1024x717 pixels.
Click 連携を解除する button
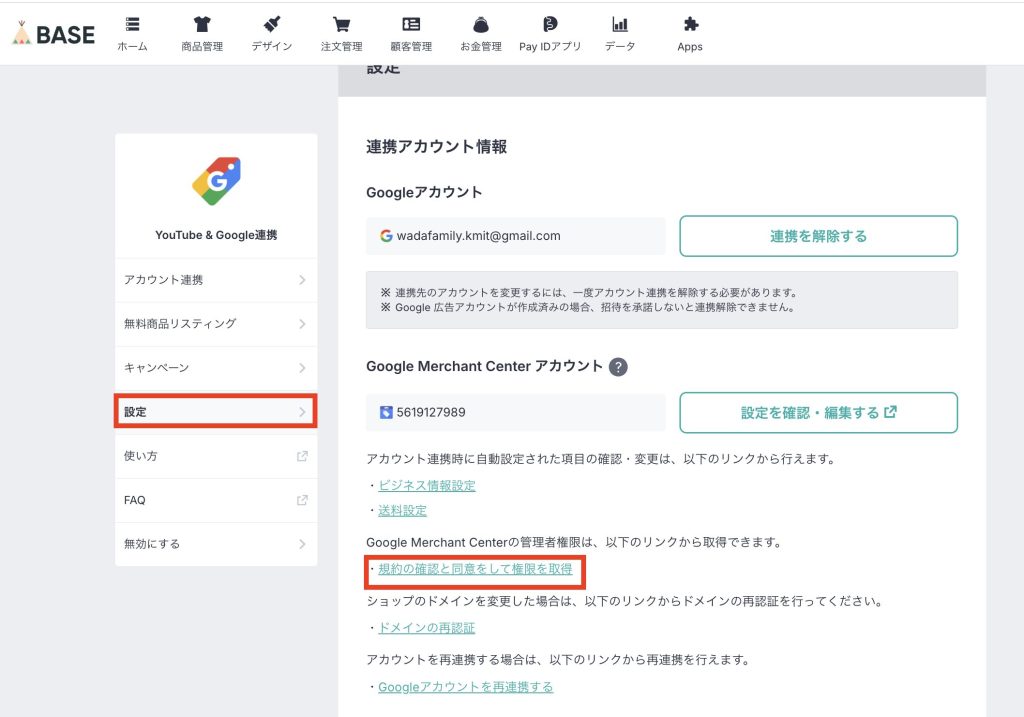tap(818, 236)
